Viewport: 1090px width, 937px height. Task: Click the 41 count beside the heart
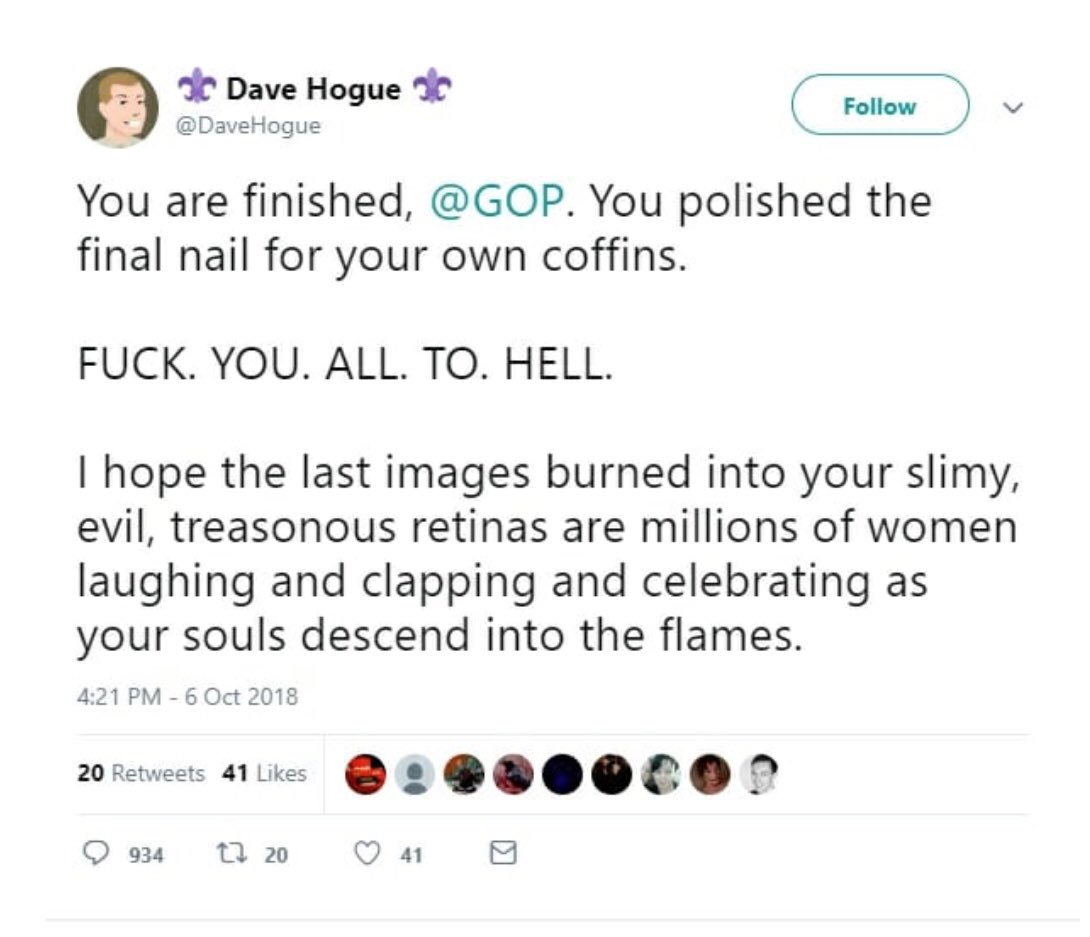coord(411,854)
